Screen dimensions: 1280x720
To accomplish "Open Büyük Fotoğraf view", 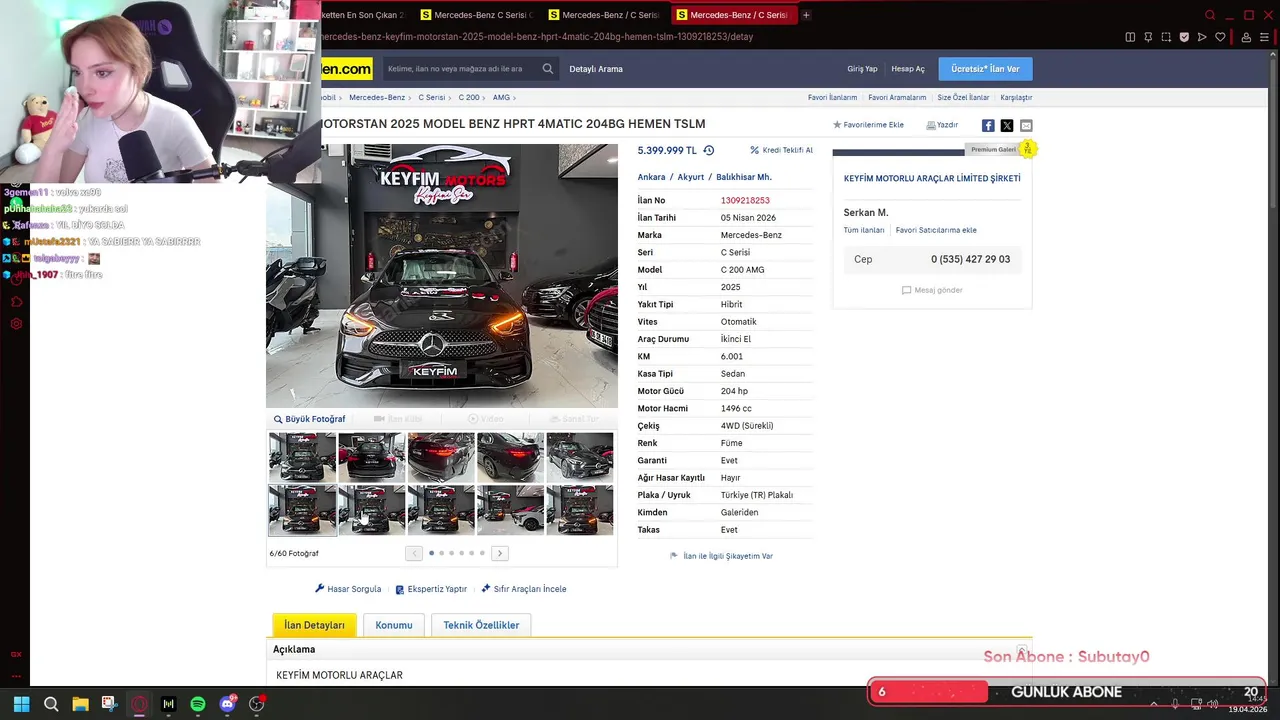I will point(309,419).
